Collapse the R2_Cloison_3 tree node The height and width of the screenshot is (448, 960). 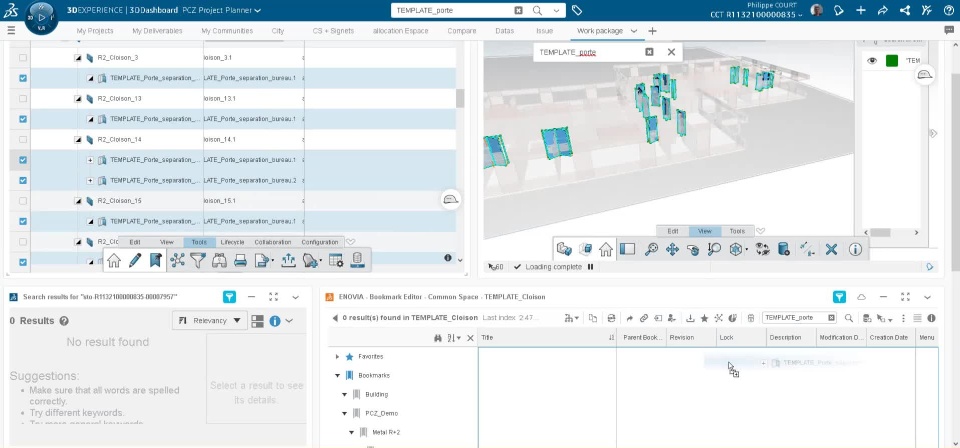(x=78, y=58)
